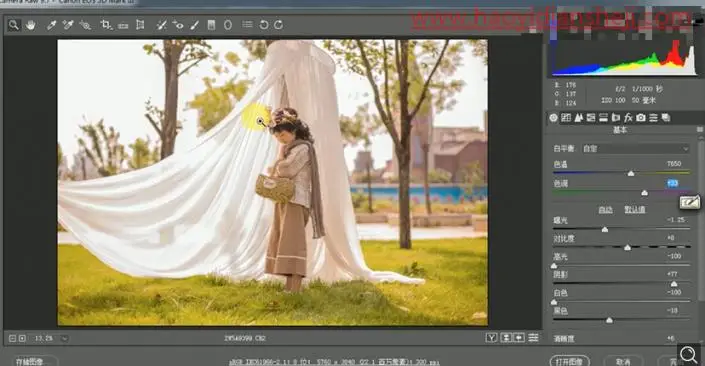This screenshot has width=705, height=366.
Task: Select the Radial Filter tool
Action: pos(228,25)
